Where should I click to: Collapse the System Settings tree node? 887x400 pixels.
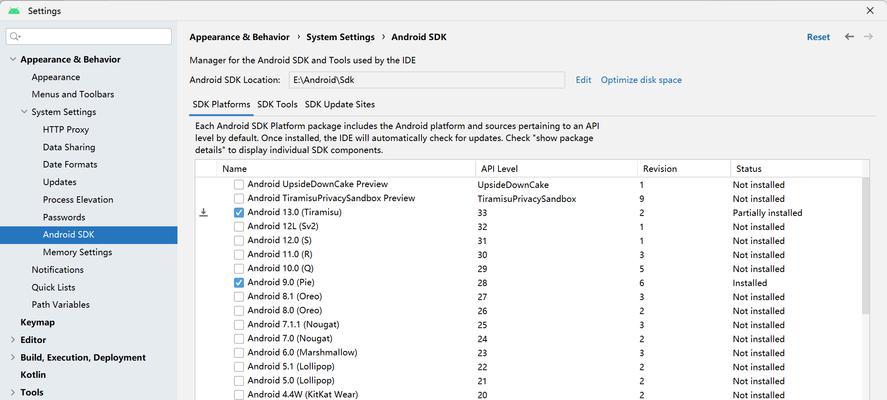coord(24,112)
